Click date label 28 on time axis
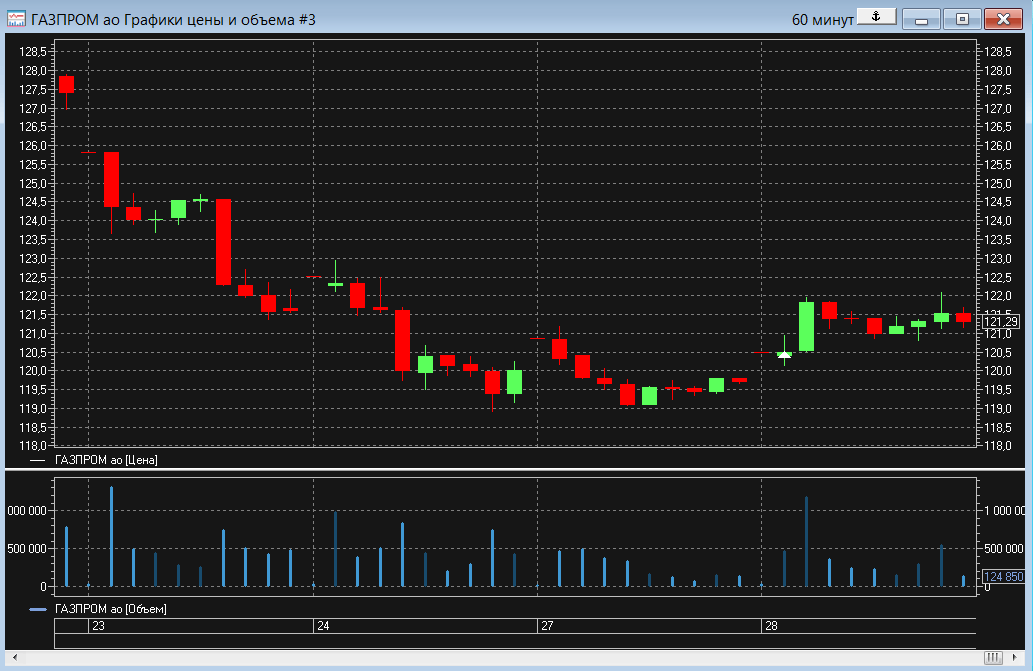Viewport: 1033px width, 671px height. 771,626
